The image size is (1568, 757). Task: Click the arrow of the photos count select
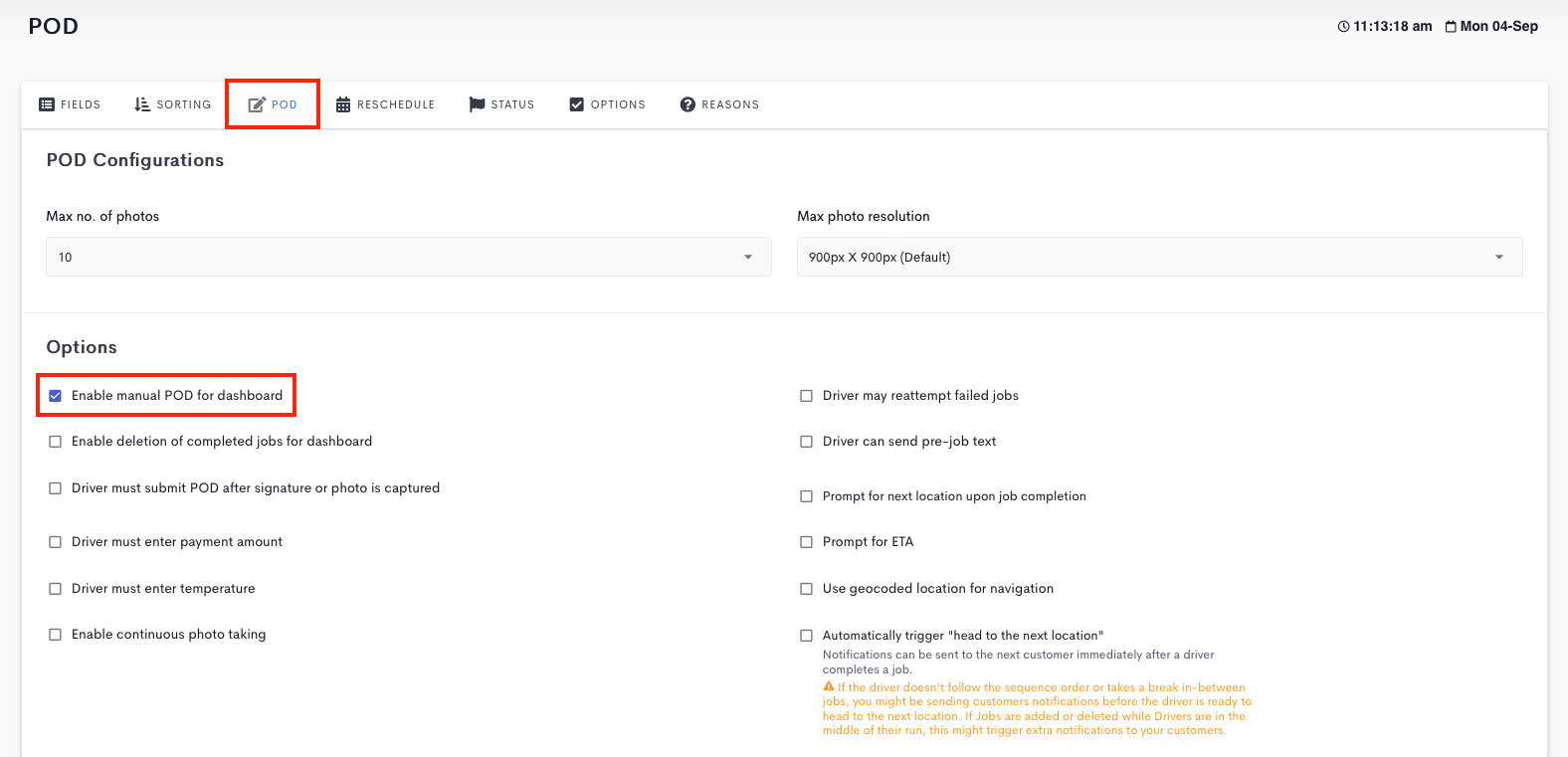pos(748,258)
